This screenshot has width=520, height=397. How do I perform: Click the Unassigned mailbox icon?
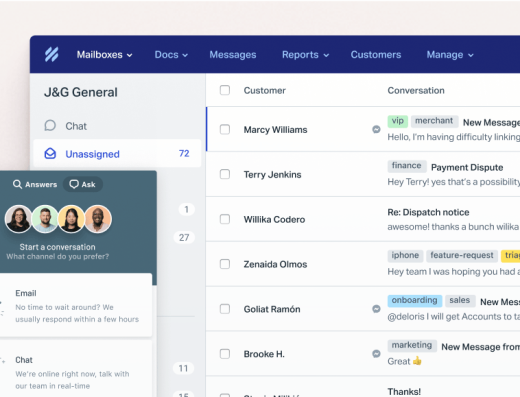tap(50, 154)
